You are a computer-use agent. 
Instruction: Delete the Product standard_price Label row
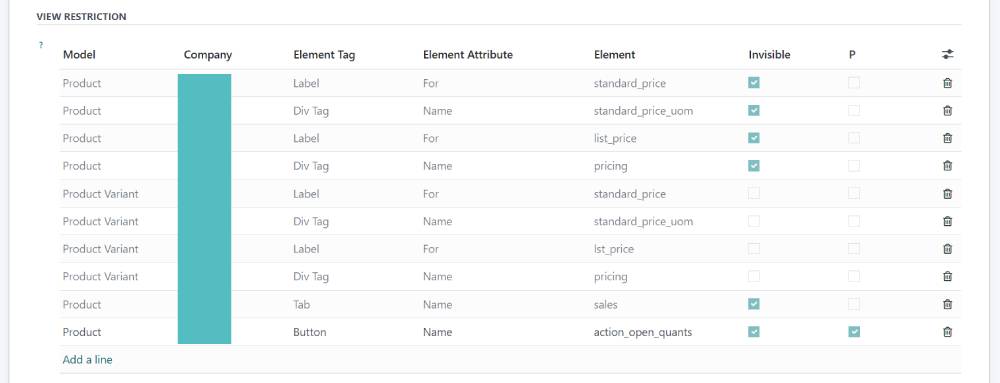click(947, 83)
